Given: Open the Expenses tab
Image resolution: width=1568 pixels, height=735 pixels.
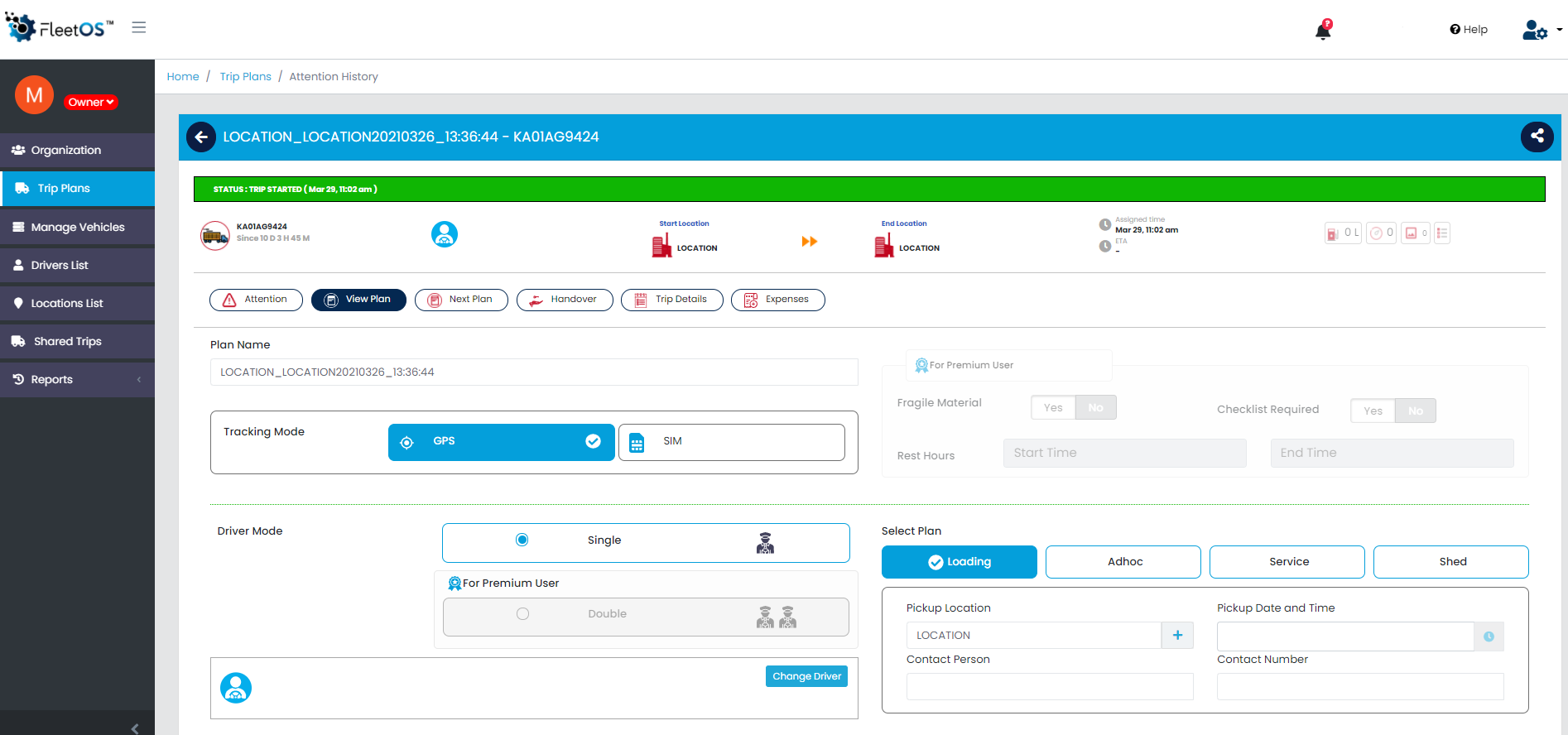Looking at the screenshot, I should pos(778,300).
